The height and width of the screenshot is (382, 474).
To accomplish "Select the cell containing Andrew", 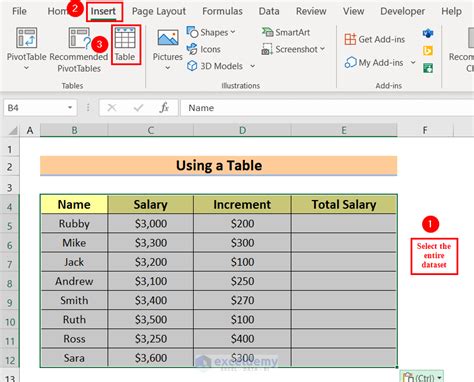I will pyautogui.click(x=74, y=281).
